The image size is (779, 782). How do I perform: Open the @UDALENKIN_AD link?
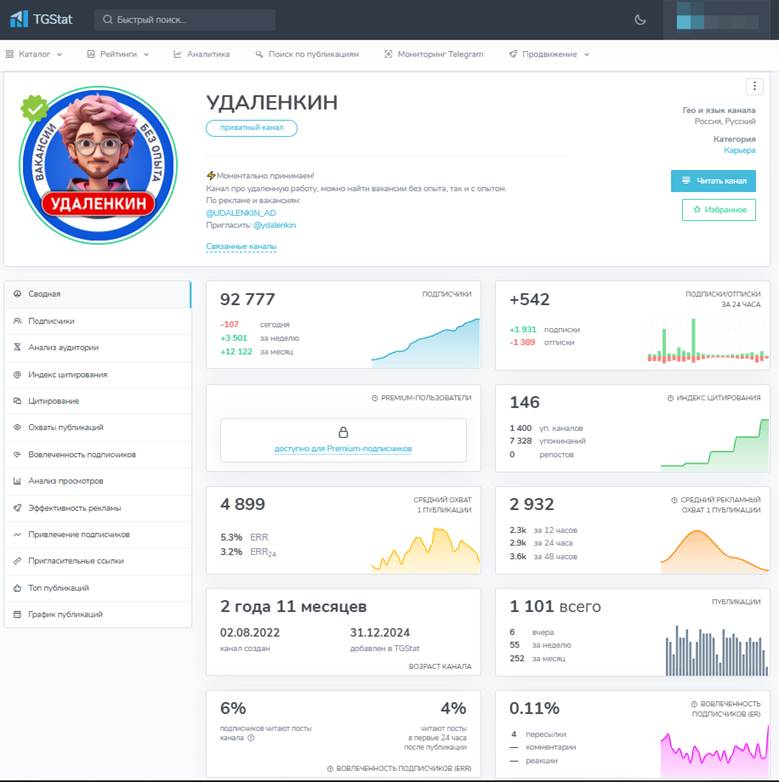(240, 213)
